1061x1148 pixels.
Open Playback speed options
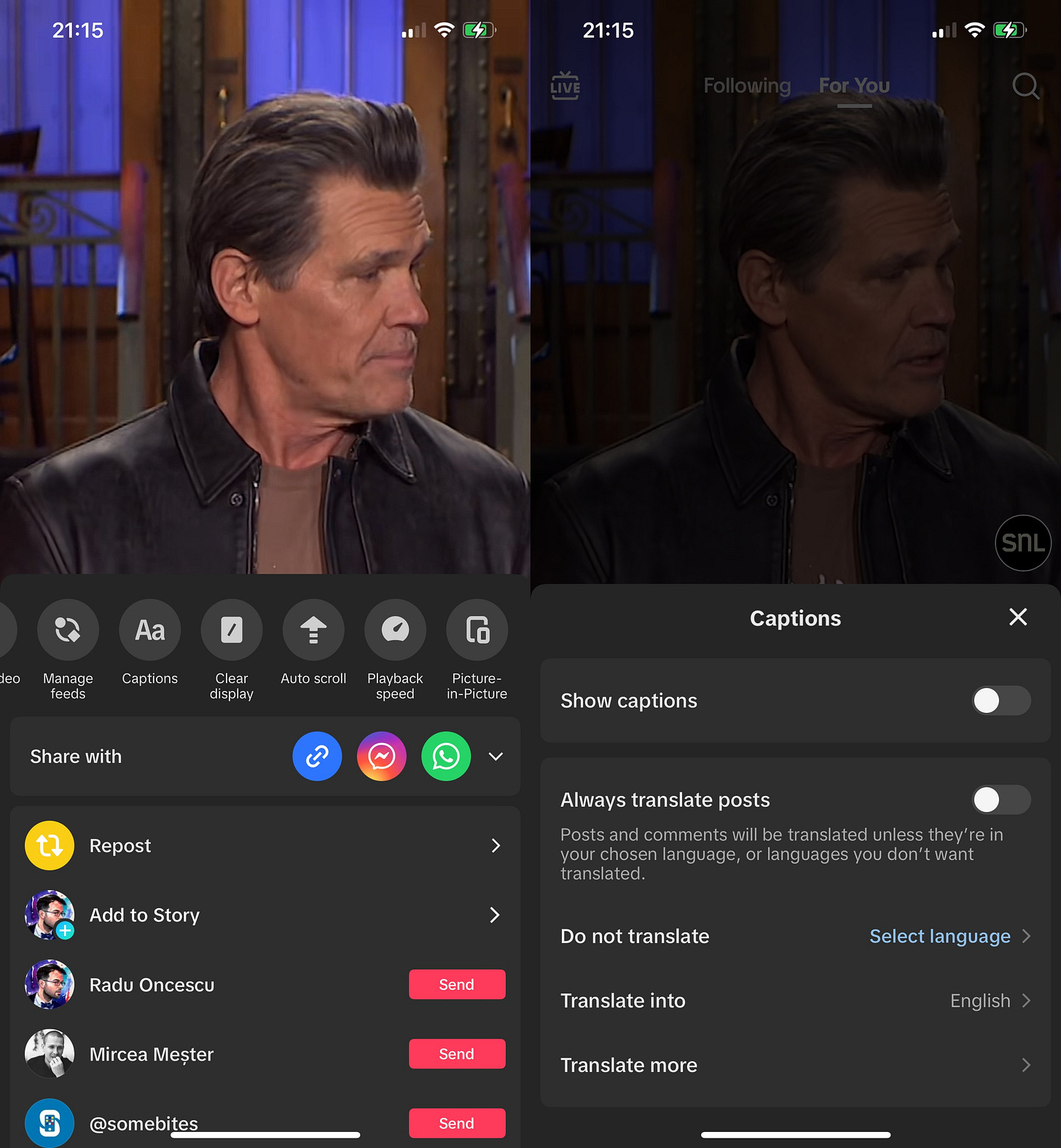[x=395, y=630]
